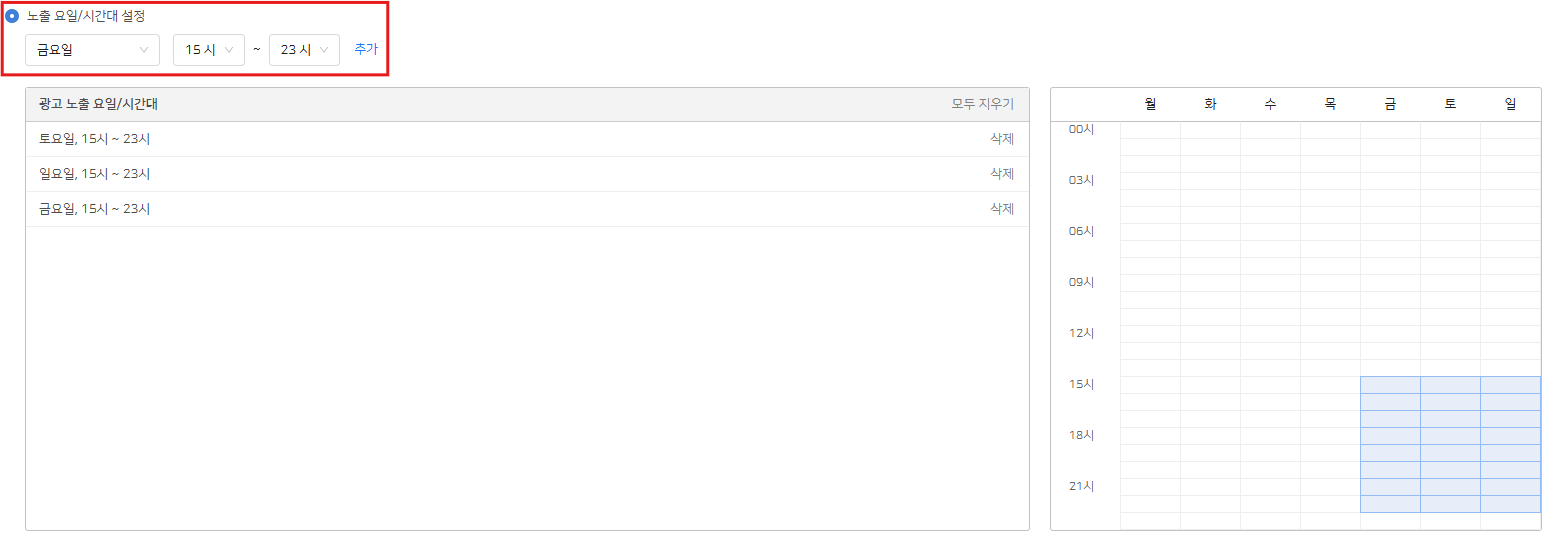Open the 15 시 start time dropdown
This screenshot has width=1553, height=539.
click(208, 50)
